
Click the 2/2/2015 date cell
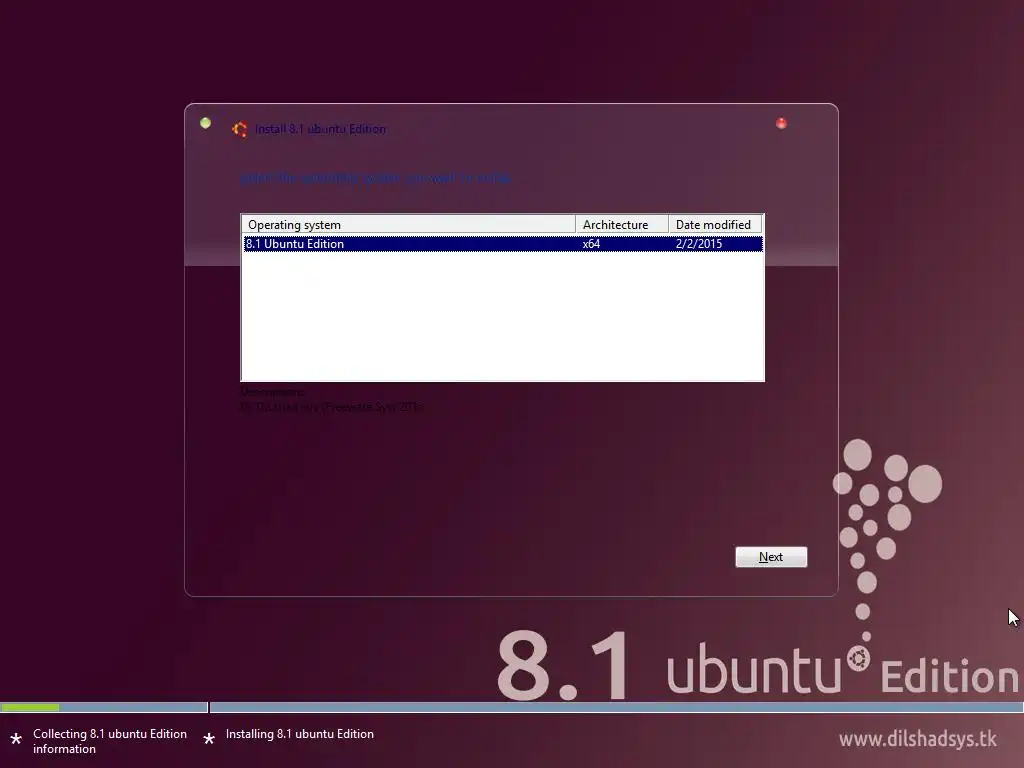(x=699, y=244)
